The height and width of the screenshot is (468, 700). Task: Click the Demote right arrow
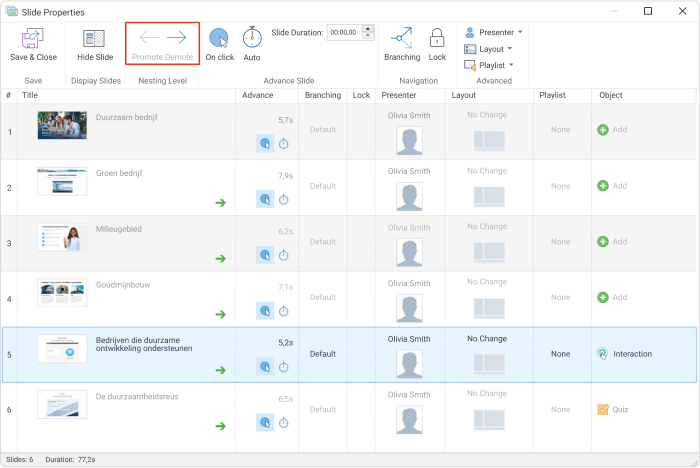click(176, 38)
